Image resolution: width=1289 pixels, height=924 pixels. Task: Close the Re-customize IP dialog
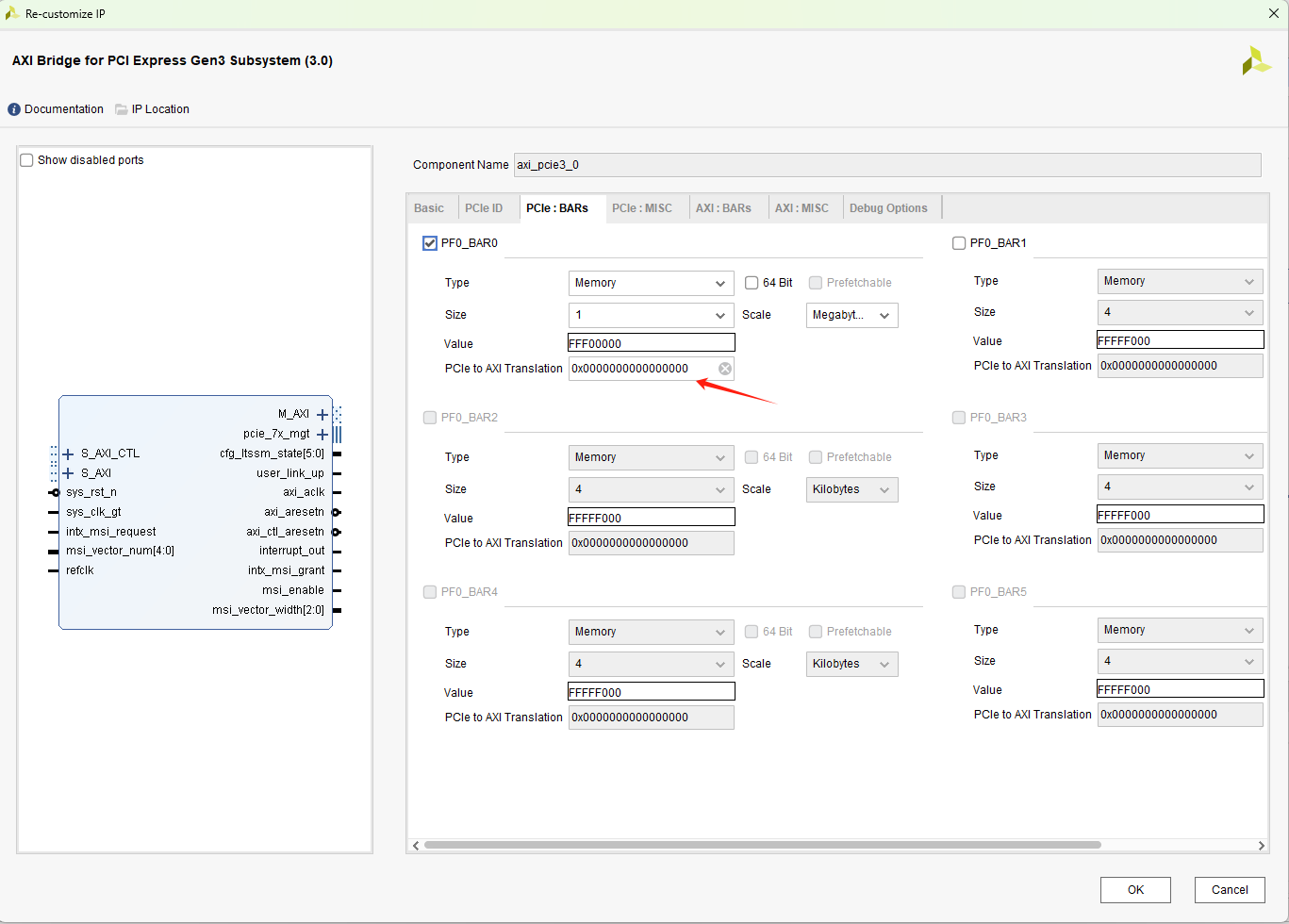tap(1273, 13)
